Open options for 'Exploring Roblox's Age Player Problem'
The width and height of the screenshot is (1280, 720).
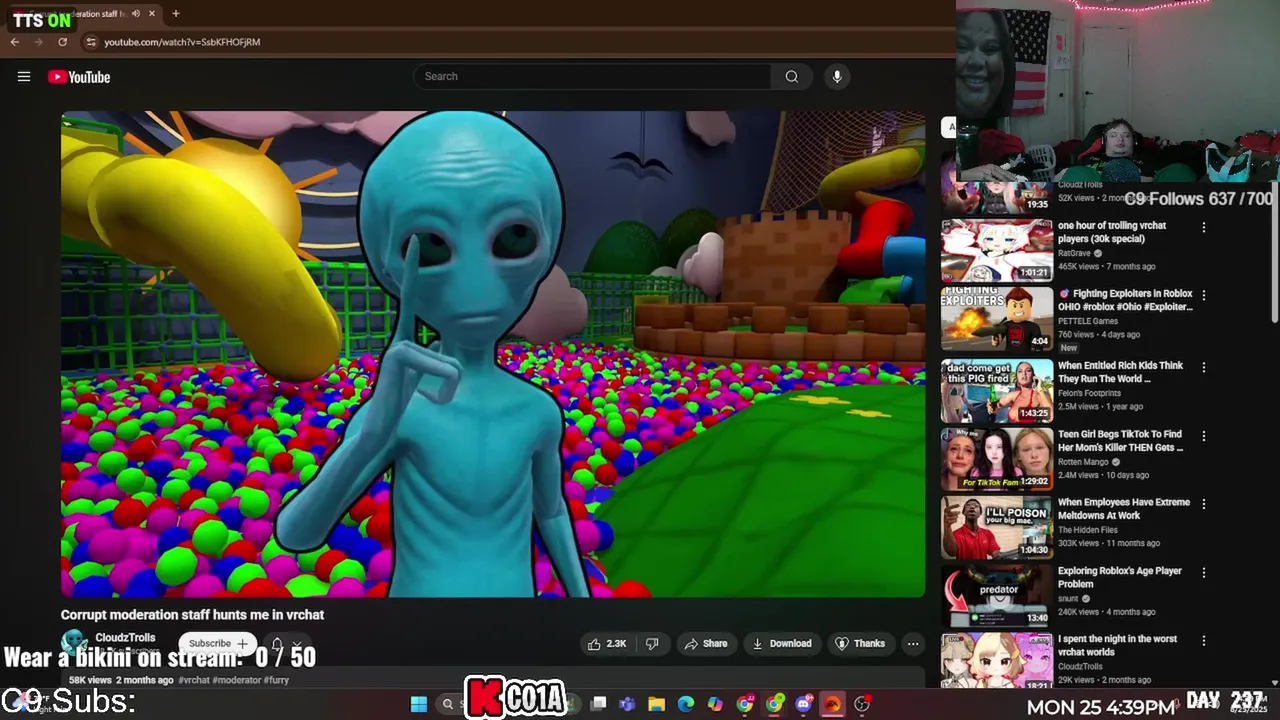1204,573
